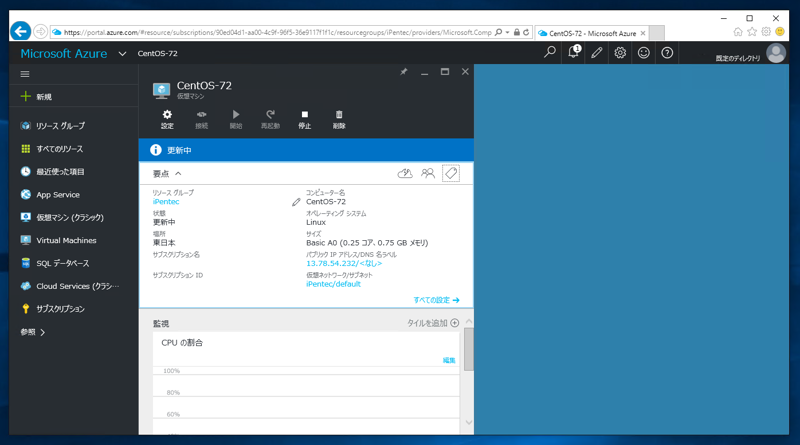Screen dimensions: 800x445
Task: Click the 編集 edit link on the CPU chart
Action: 449,360
